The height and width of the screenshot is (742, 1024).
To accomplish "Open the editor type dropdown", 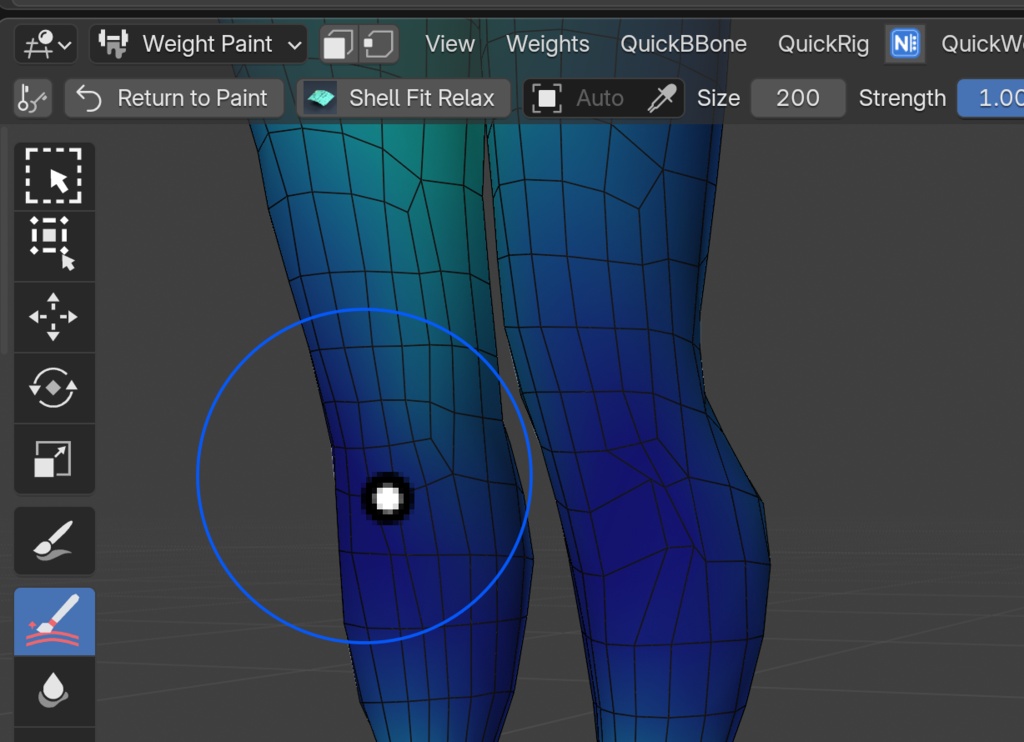I will [46, 44].
